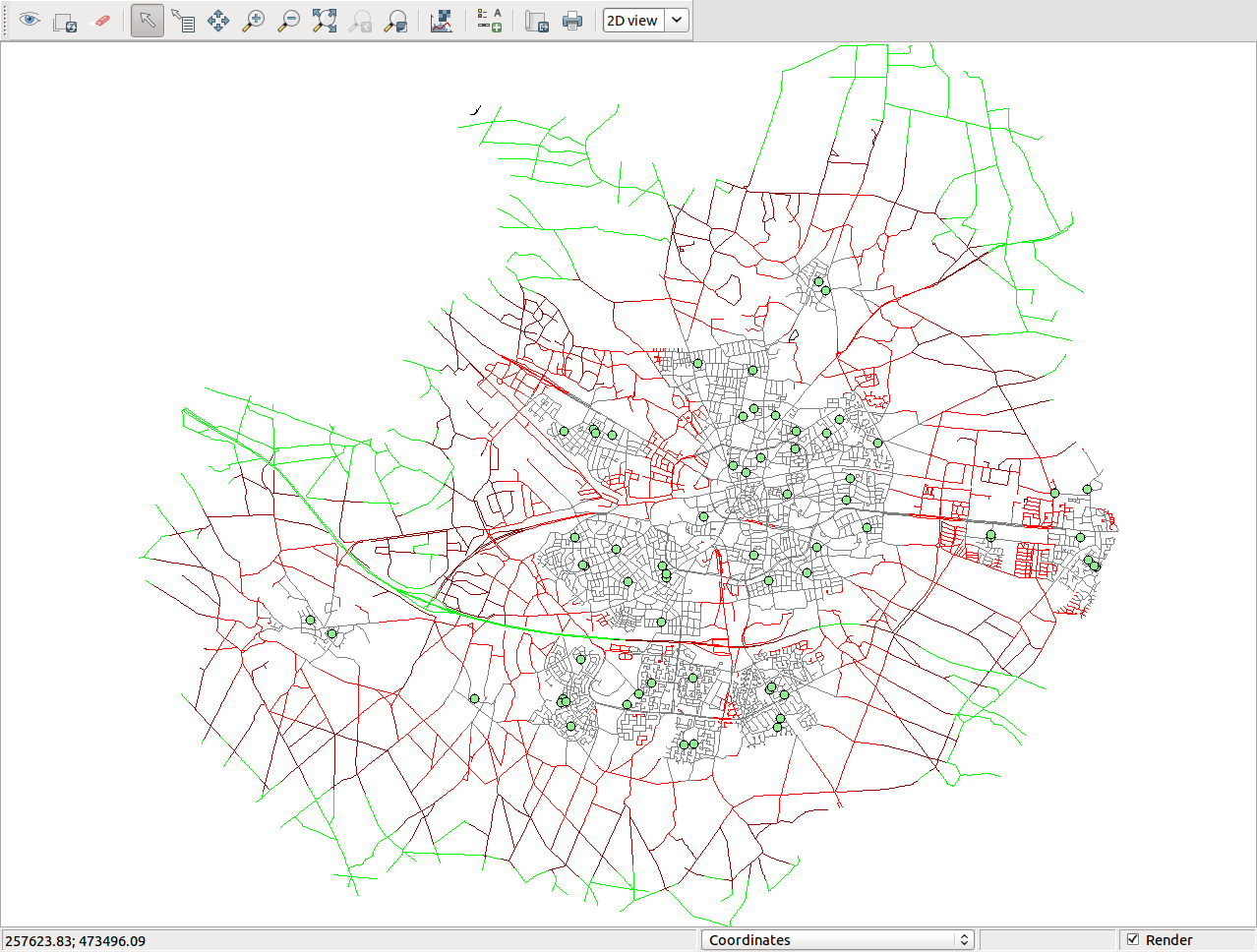Click the coordinate readout in the status bar

(76, 941)
